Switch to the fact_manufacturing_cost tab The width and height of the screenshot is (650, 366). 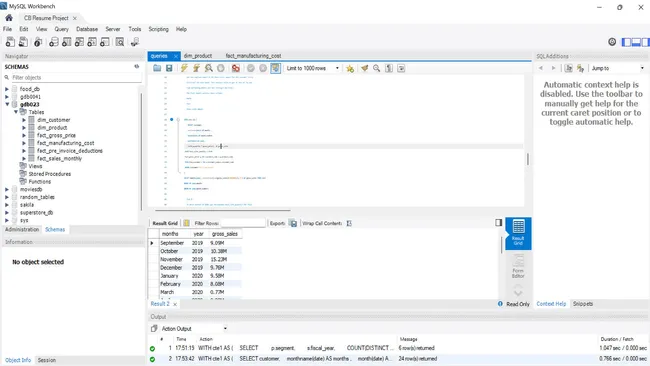(x=253, y=56)
